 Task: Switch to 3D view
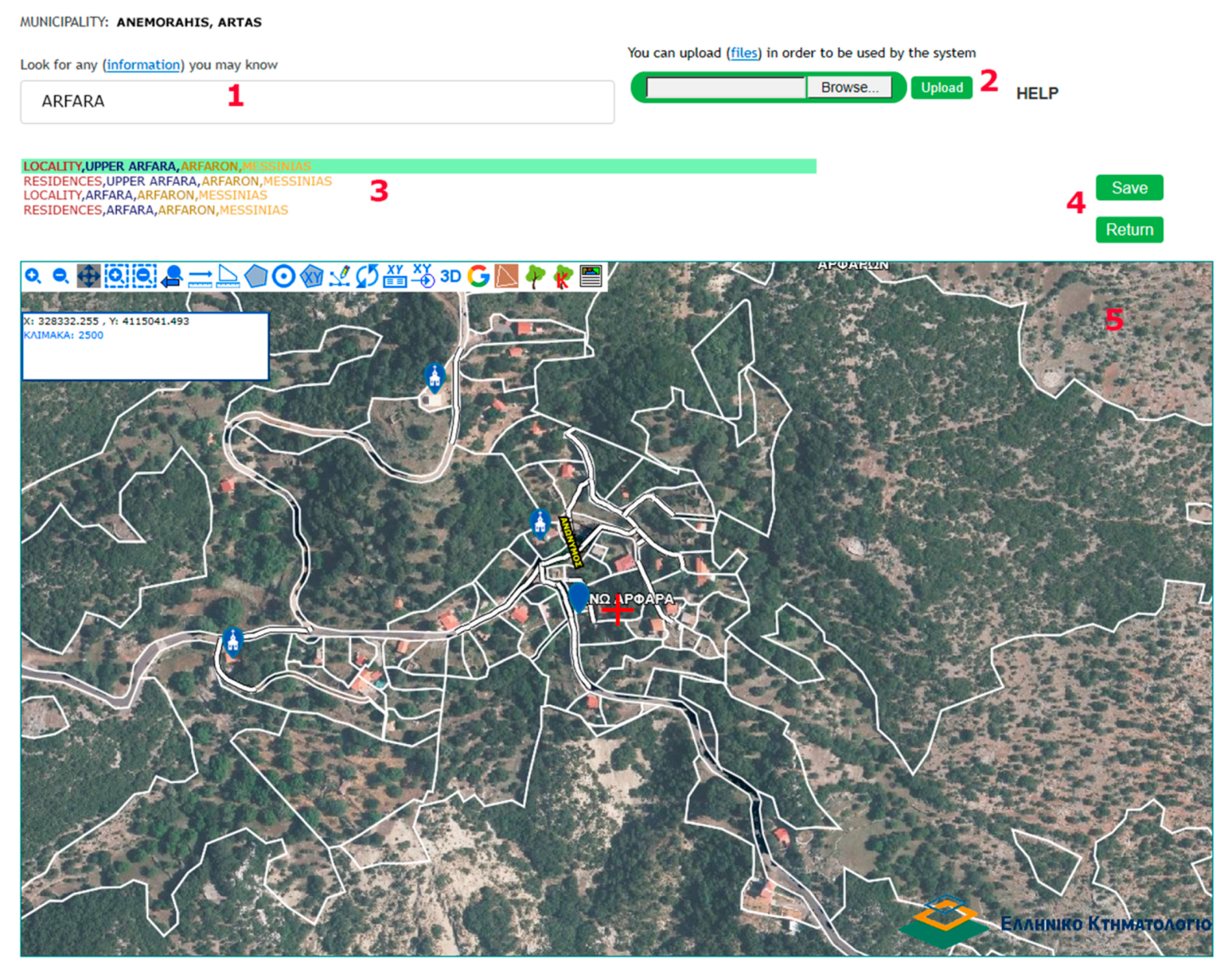tap(450, 276)
